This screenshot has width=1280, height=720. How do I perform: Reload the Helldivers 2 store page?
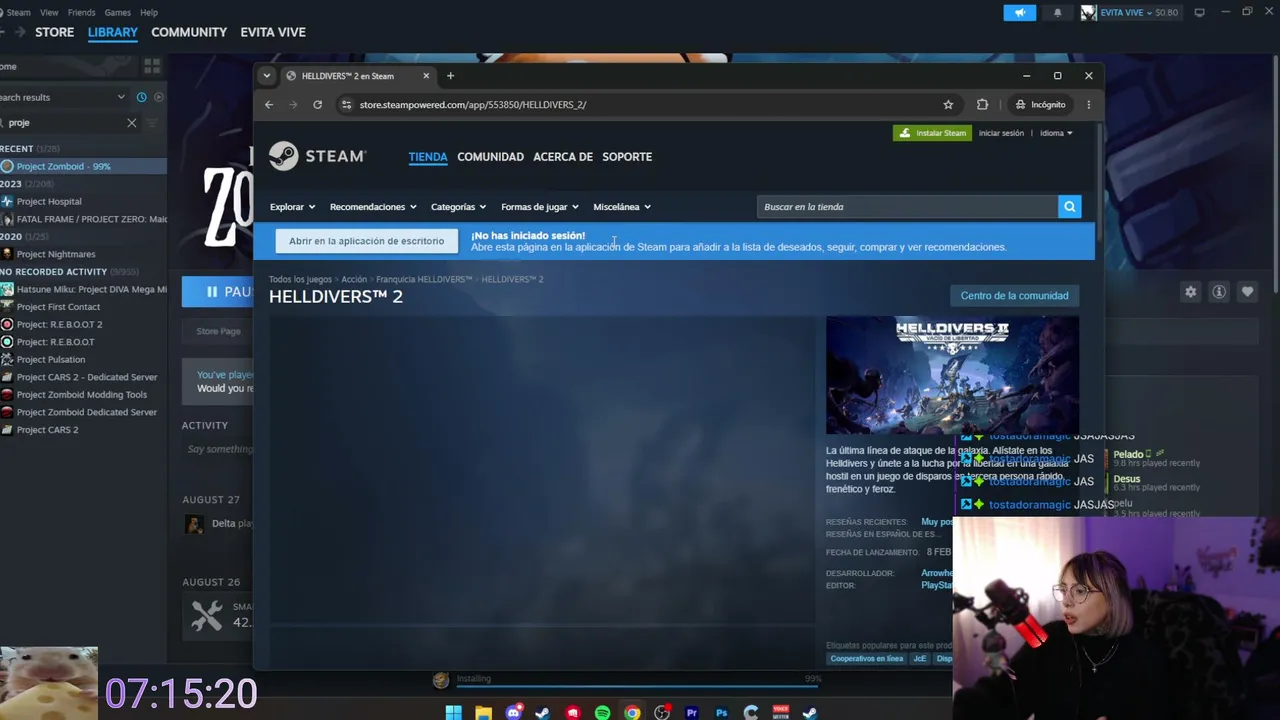(317, 104)
